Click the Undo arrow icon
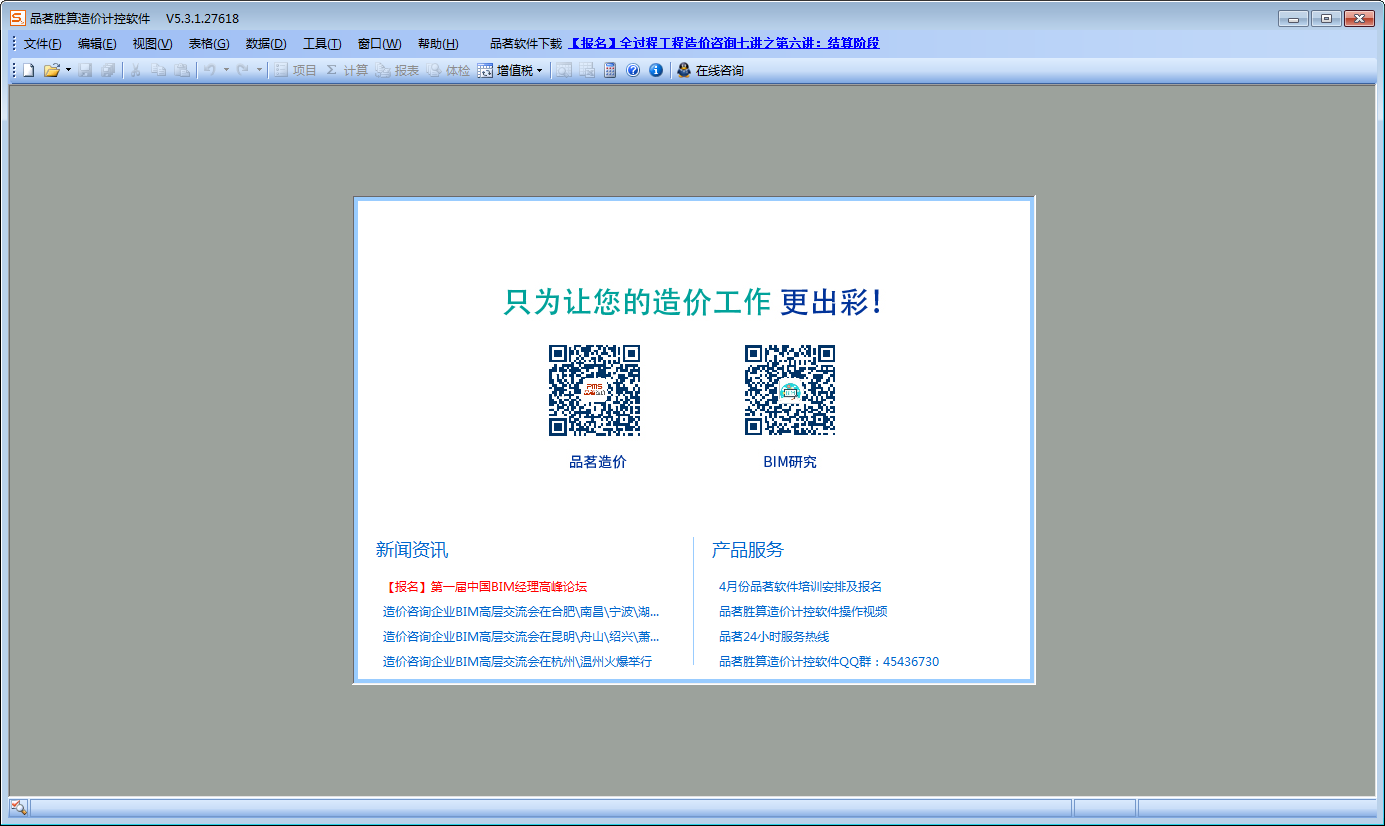This screenshot has width=1385, height=826. click(210, 70)
